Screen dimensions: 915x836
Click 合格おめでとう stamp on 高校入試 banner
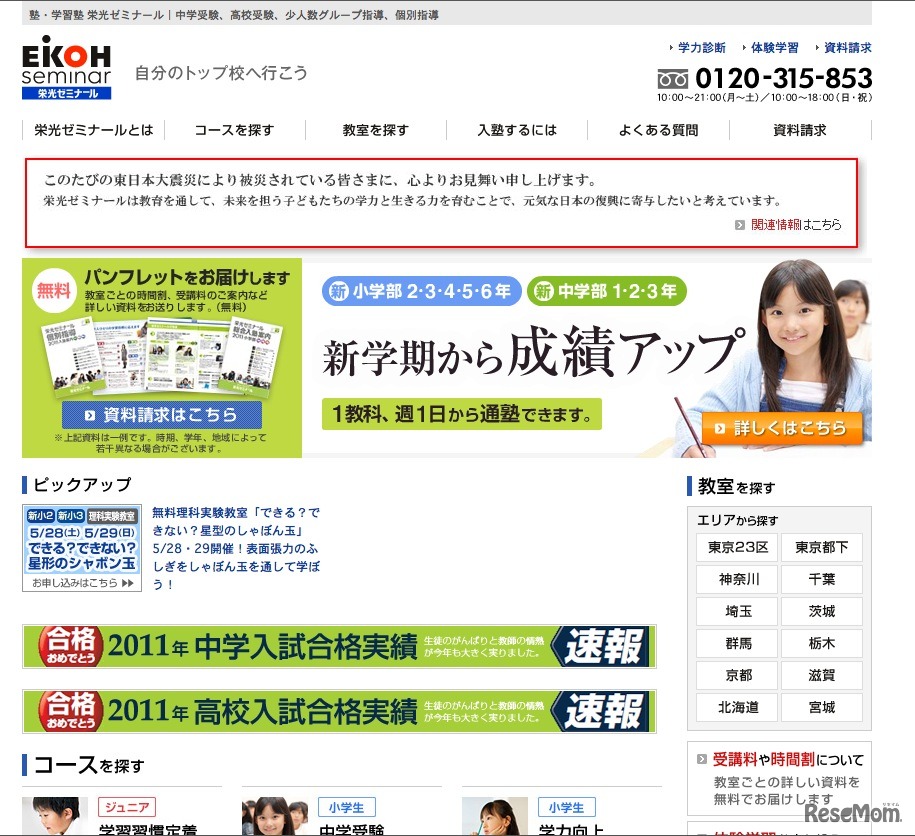pyautogui.click(x=71, y=711)
